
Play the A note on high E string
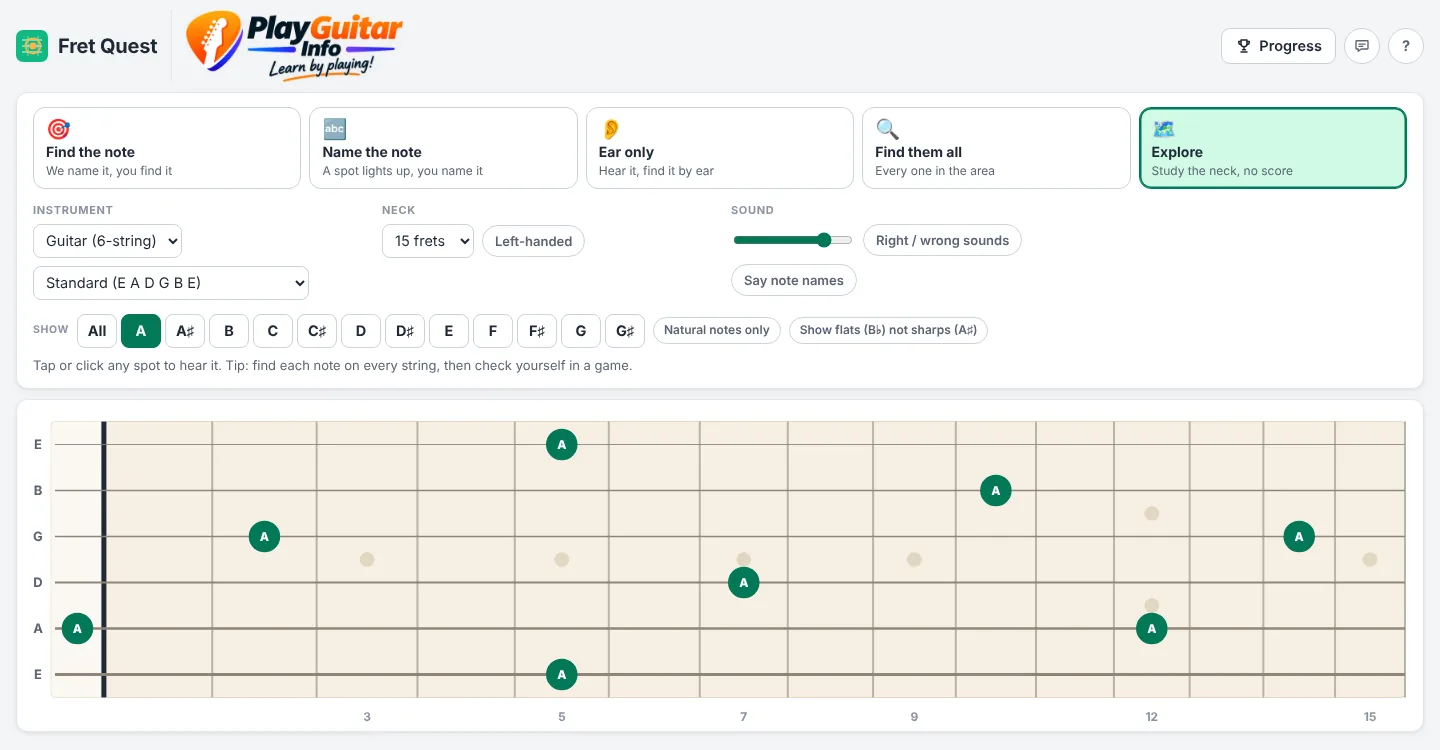pyautogui.click(x=562, y=444)
